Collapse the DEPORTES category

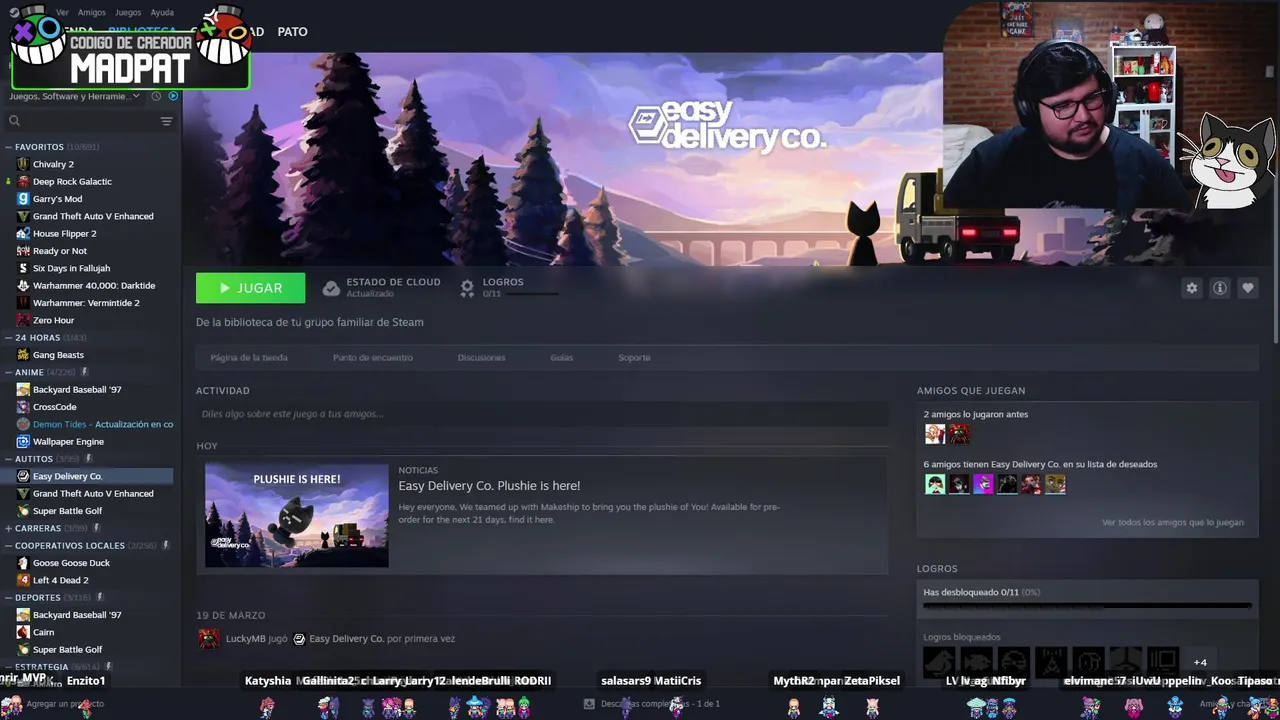click(8, 598)
